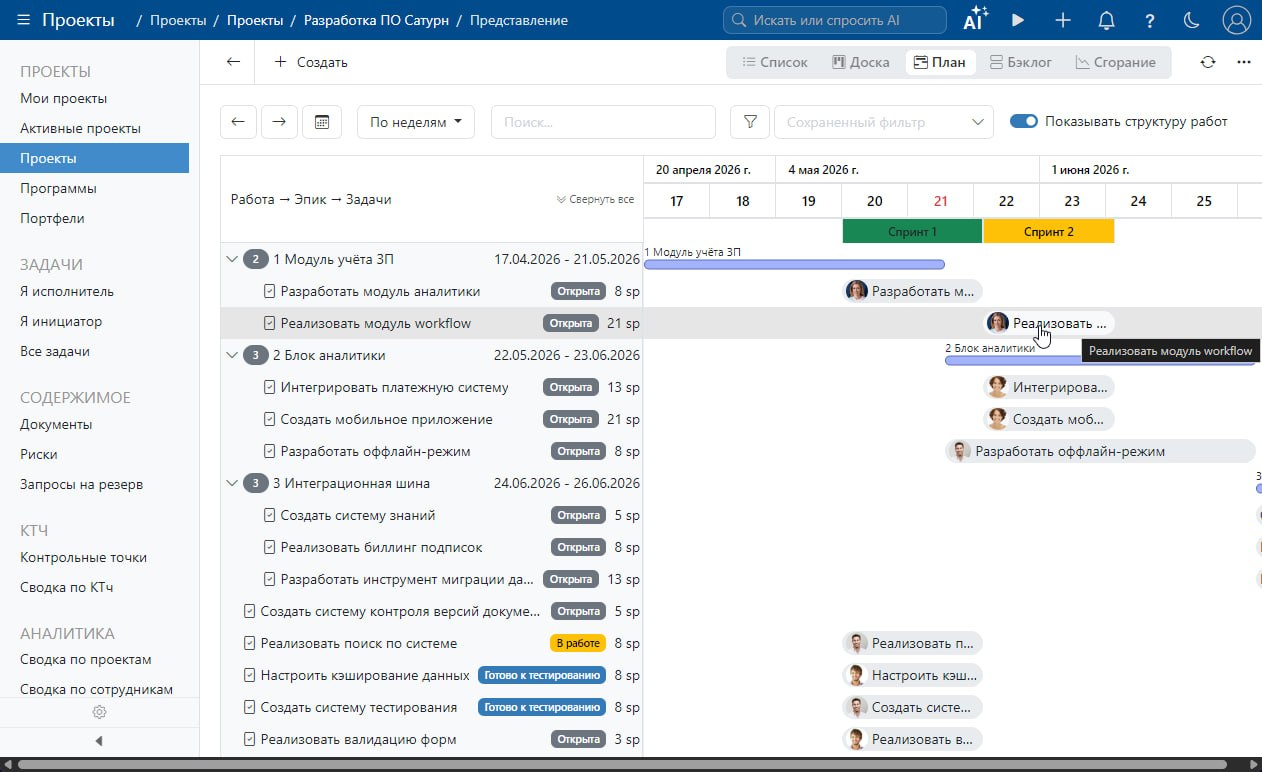Screen dimensions: 1262x772
Task: Open the Сохраненный фильтр dropdown
Action: pyautogui.click(x=884, y=122)
